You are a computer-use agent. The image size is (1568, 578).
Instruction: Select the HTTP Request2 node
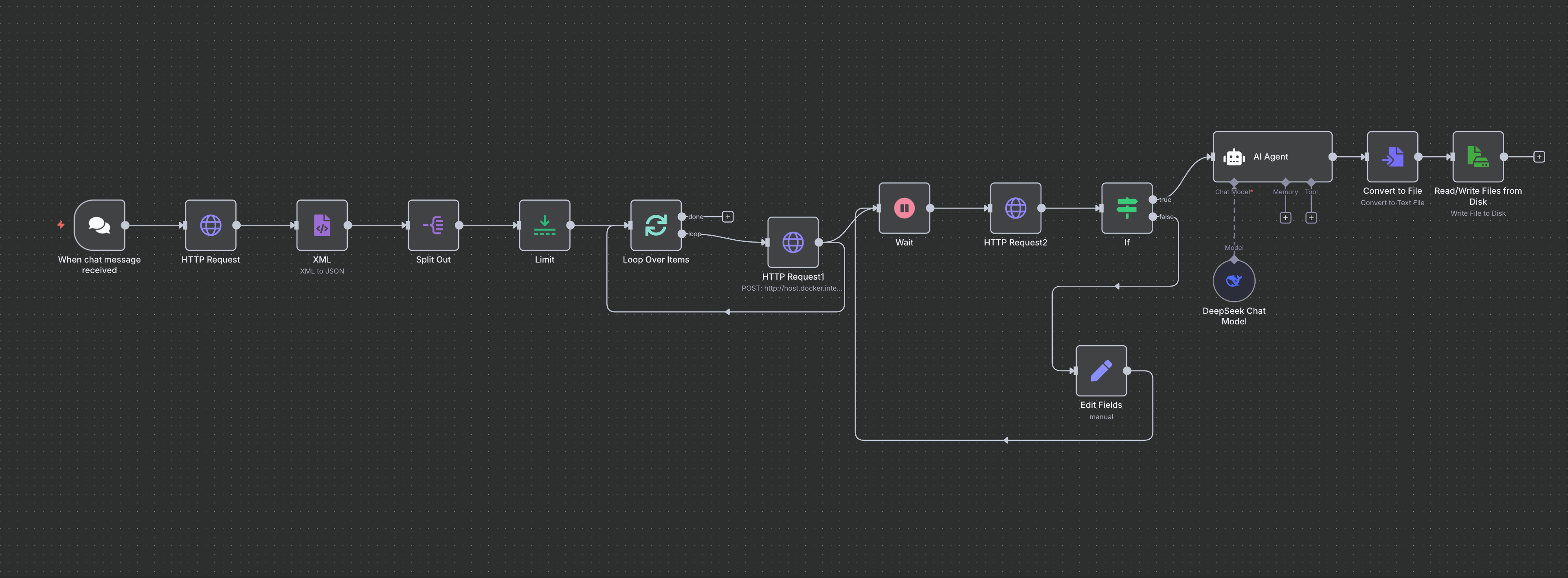point(1015,208)
